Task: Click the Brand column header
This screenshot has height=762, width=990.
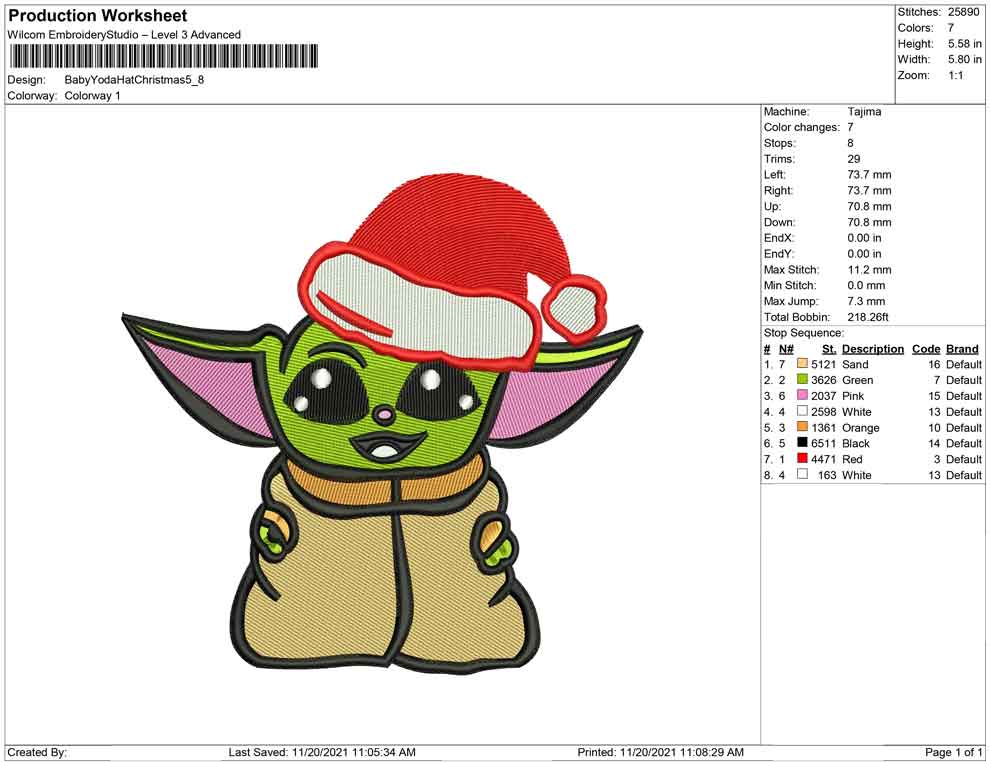Action: (x=962, y=349)
